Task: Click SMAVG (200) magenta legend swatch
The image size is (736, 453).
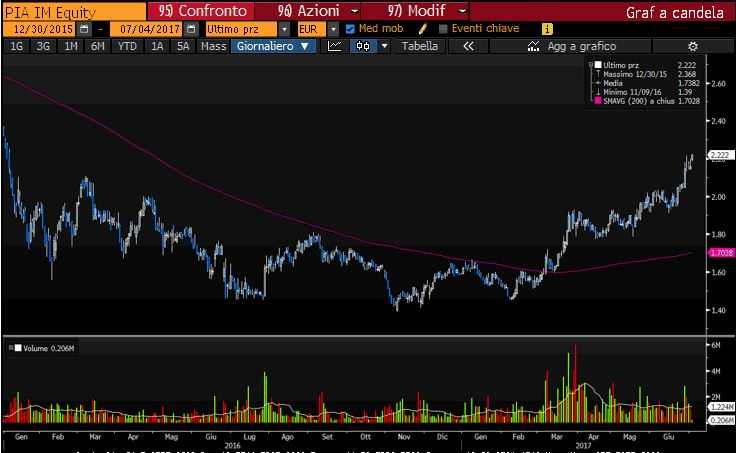Action: tap(597, 101)
